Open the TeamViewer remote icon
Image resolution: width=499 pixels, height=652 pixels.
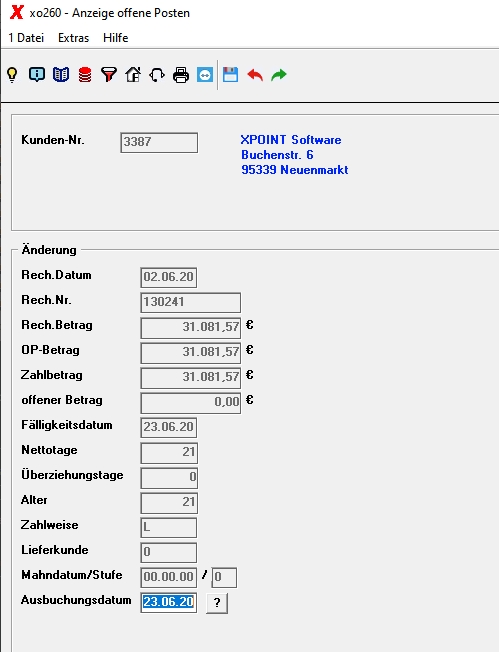[x=205, y=75]
